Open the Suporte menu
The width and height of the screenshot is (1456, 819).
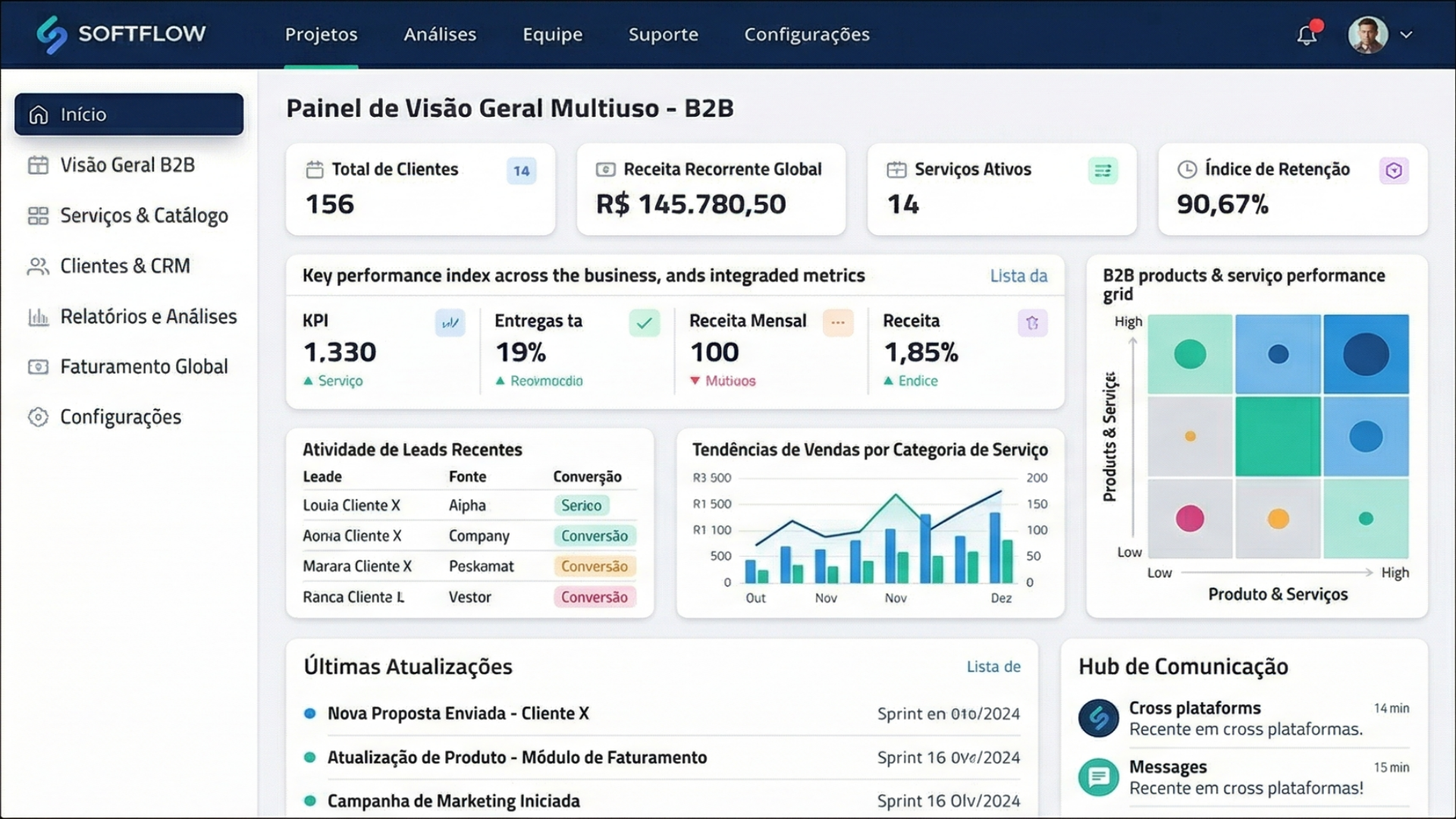tap(663, 34)
